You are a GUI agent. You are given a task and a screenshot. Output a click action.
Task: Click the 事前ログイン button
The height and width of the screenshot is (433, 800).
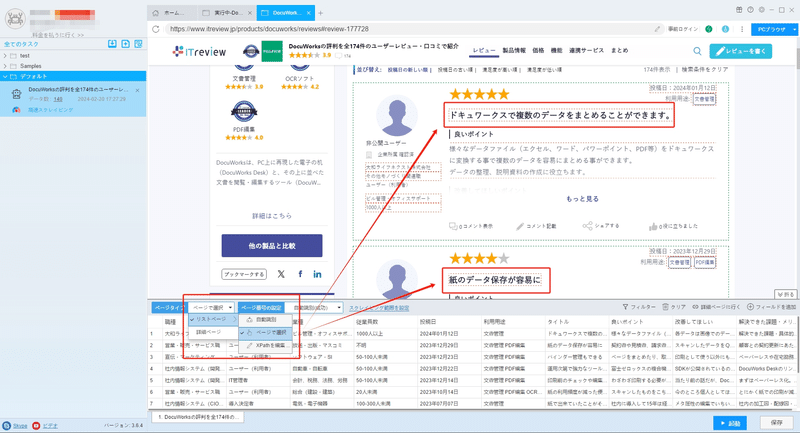[683, 29]
